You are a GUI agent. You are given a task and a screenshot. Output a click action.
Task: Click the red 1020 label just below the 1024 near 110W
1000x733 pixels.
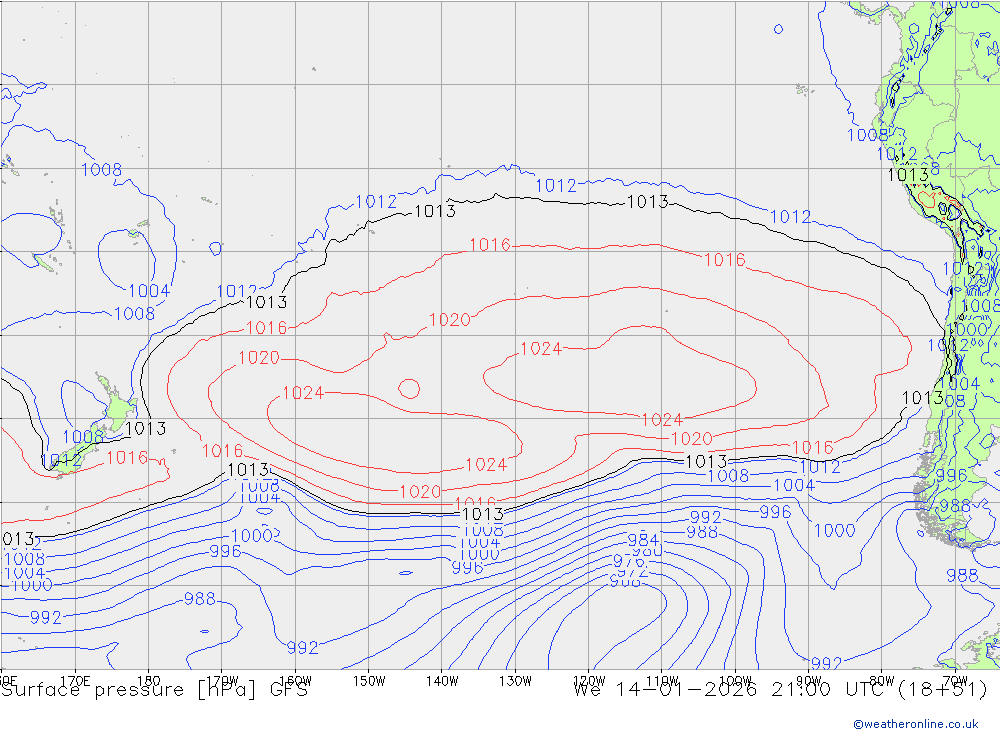click(x=692, y=439)
